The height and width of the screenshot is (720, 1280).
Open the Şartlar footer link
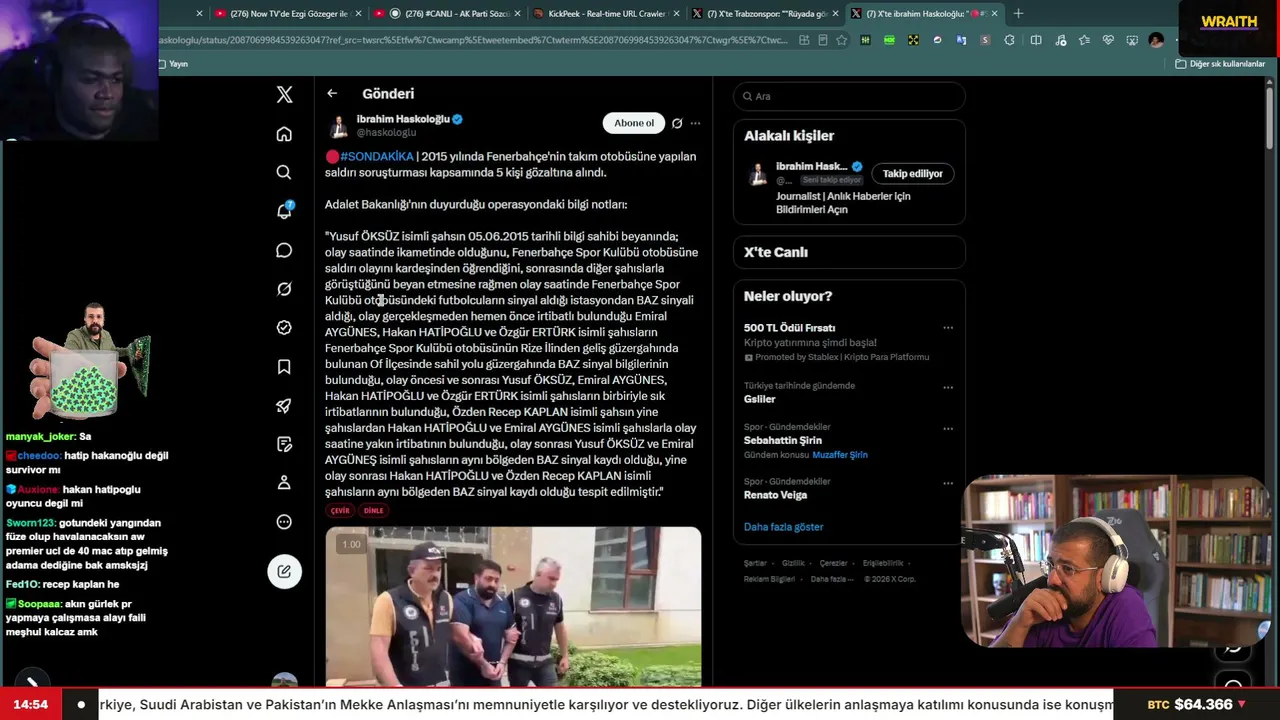click(x=755, y=563)
